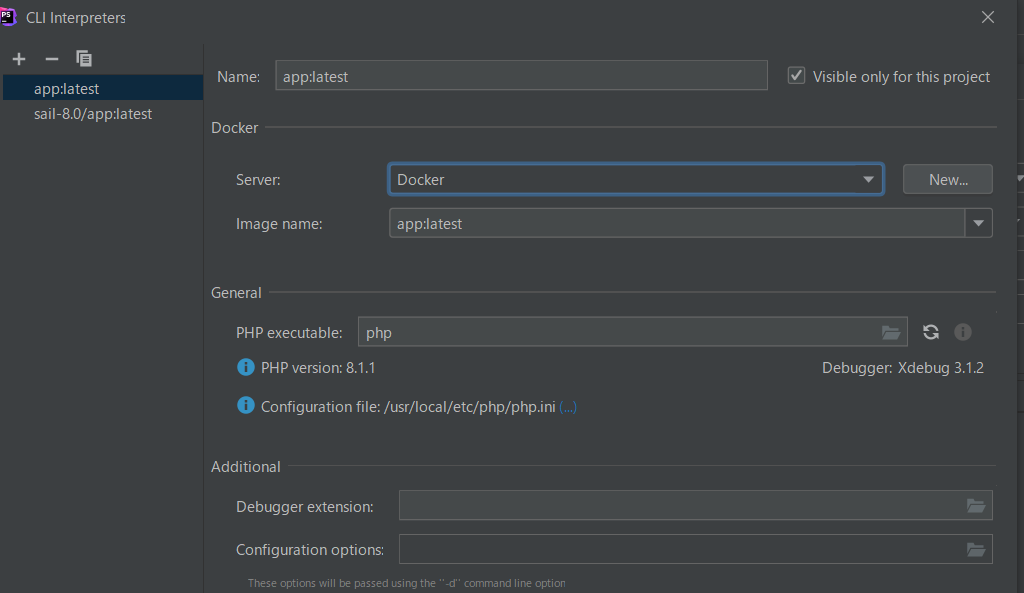This screenshot has width=1024, height=593.
Task: Add a new CLI interpreter
Action: tap(19, 59)
